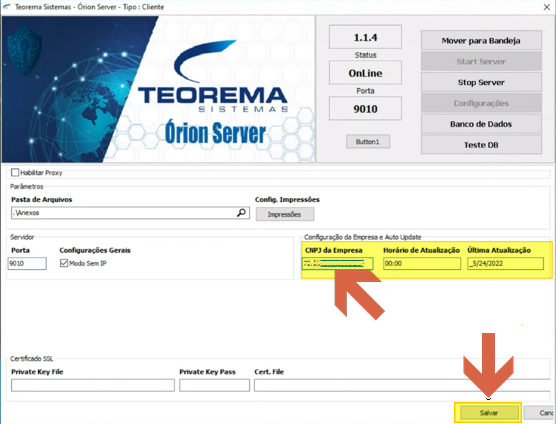Click the Pasta de Arquivos path field

point(130,213)
